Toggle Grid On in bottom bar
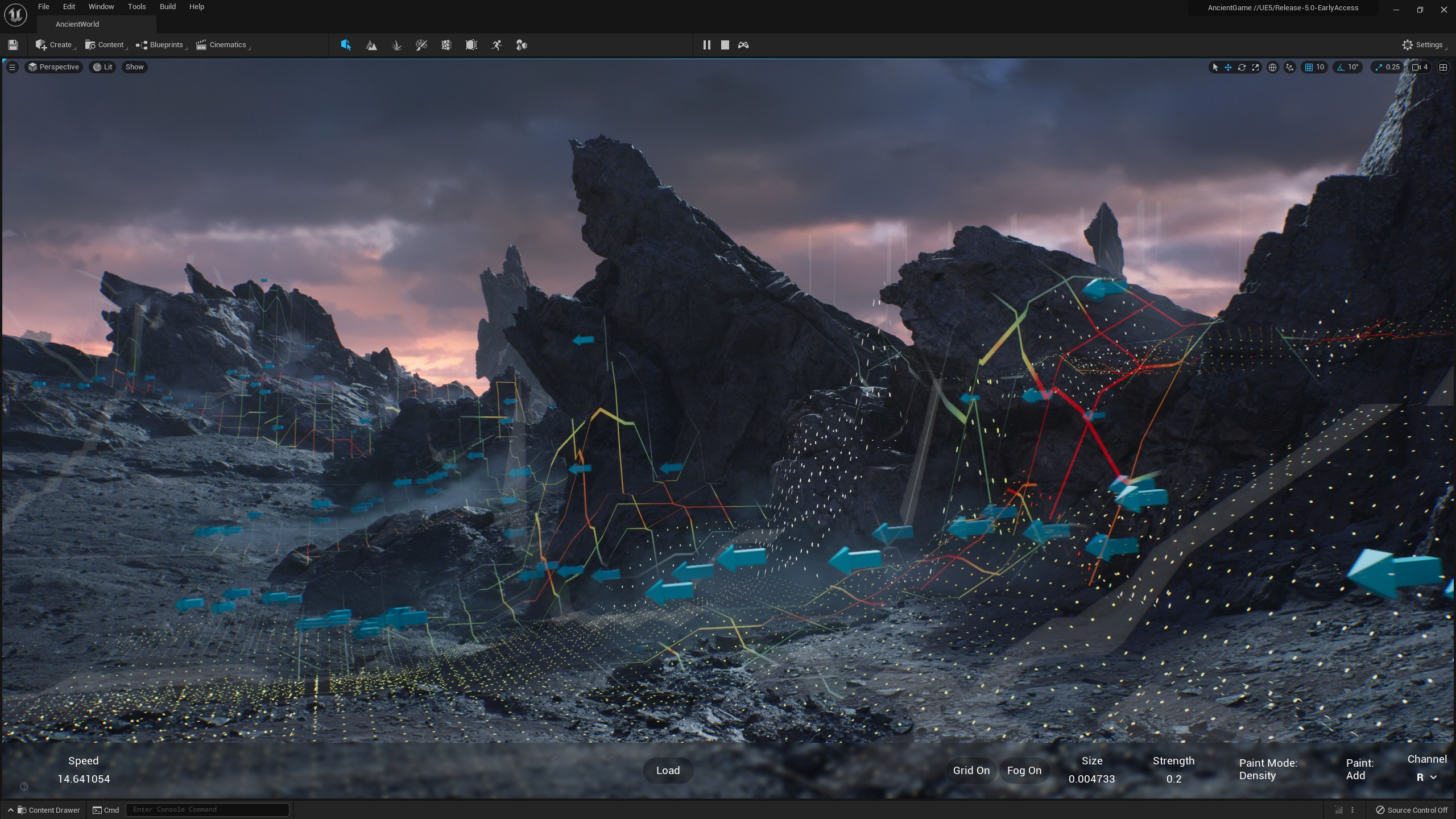1456x819 pixels. coord(971,770)
